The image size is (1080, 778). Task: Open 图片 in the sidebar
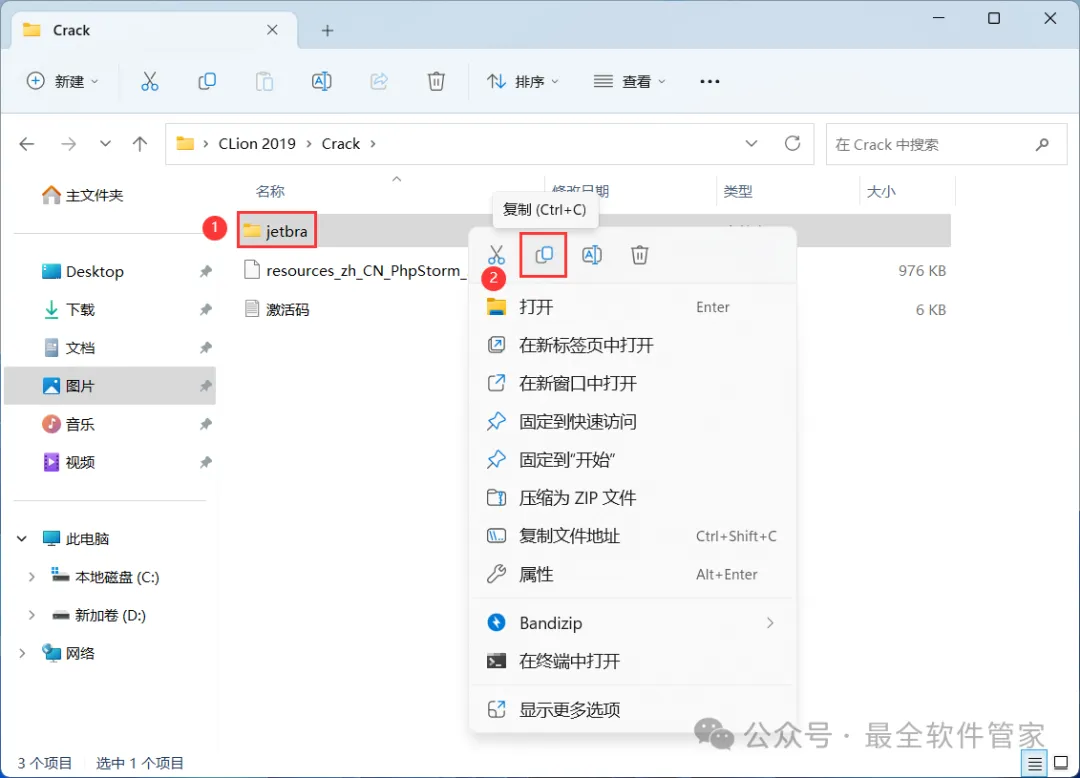point(110,386)
